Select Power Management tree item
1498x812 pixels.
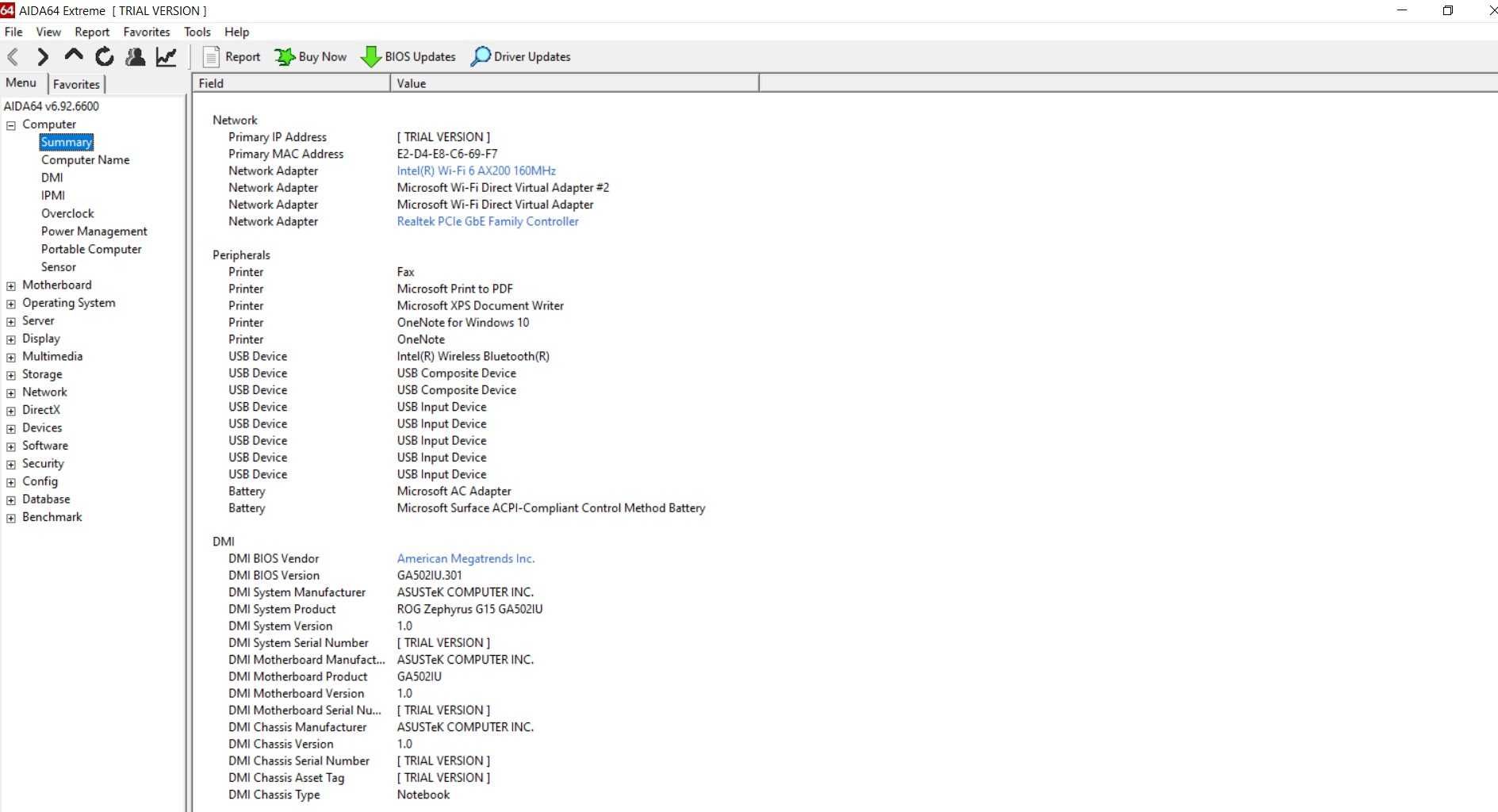coord(94,231)
